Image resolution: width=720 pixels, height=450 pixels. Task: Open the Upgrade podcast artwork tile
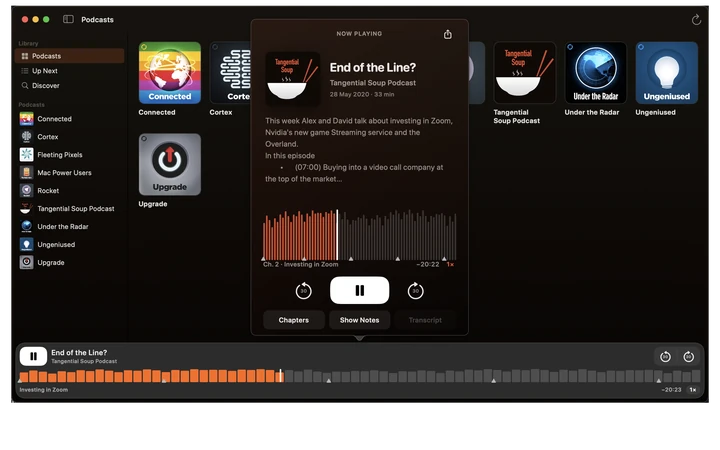[170, 164]
